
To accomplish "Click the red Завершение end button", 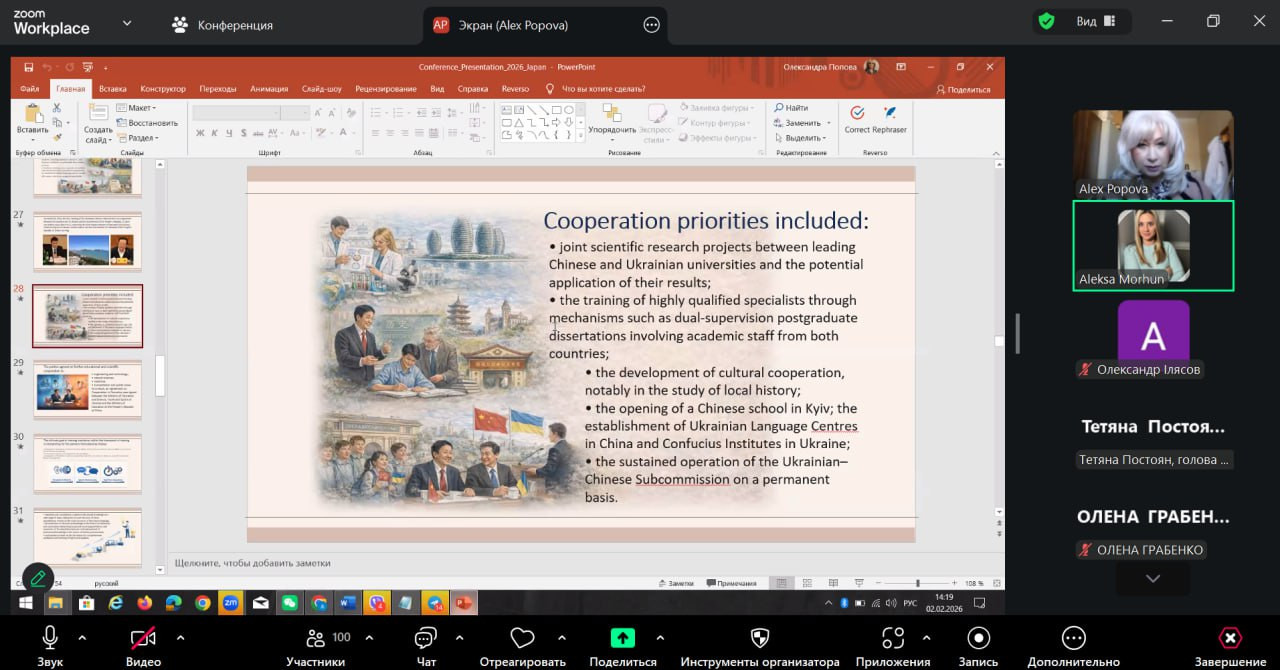I will click(1230, 638).
